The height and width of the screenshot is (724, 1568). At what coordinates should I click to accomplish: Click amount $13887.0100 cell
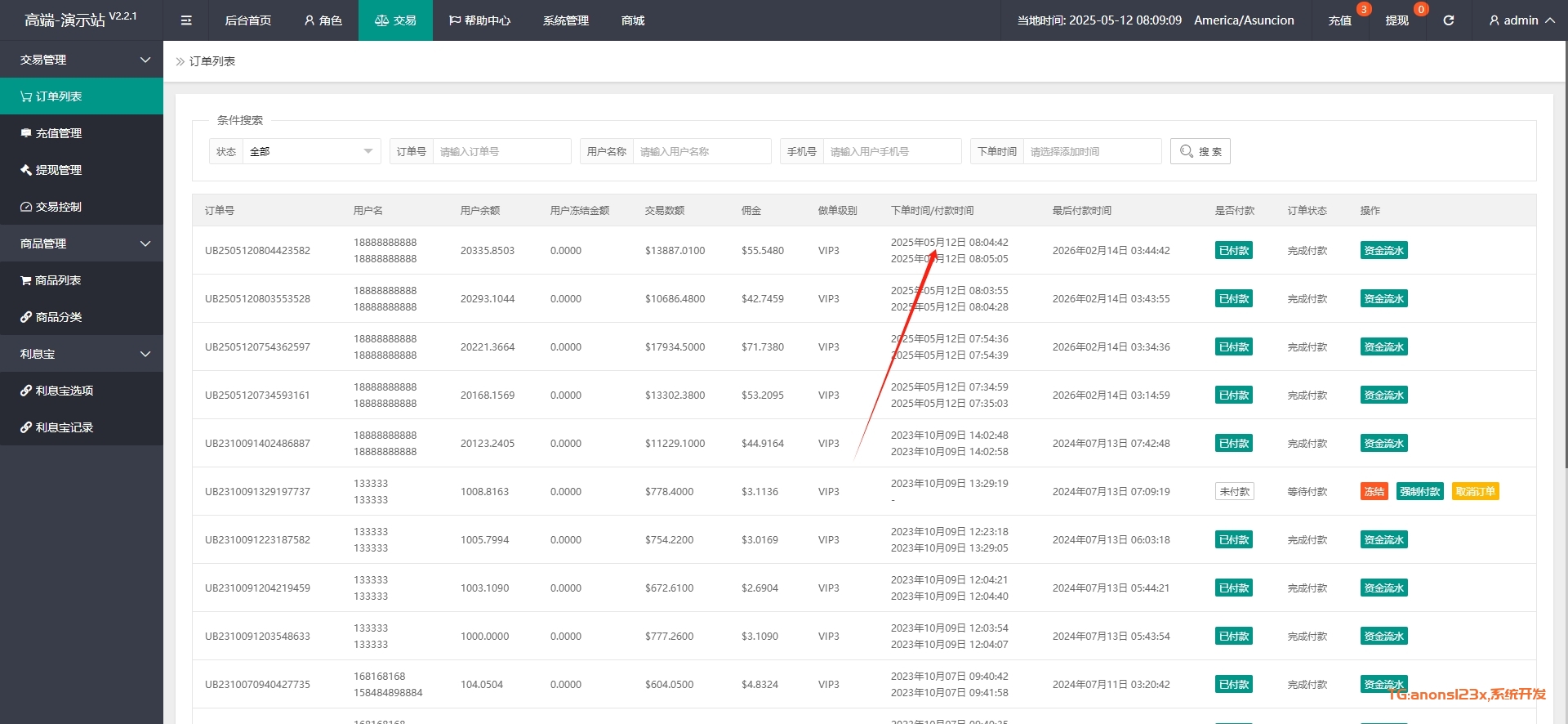675,251
